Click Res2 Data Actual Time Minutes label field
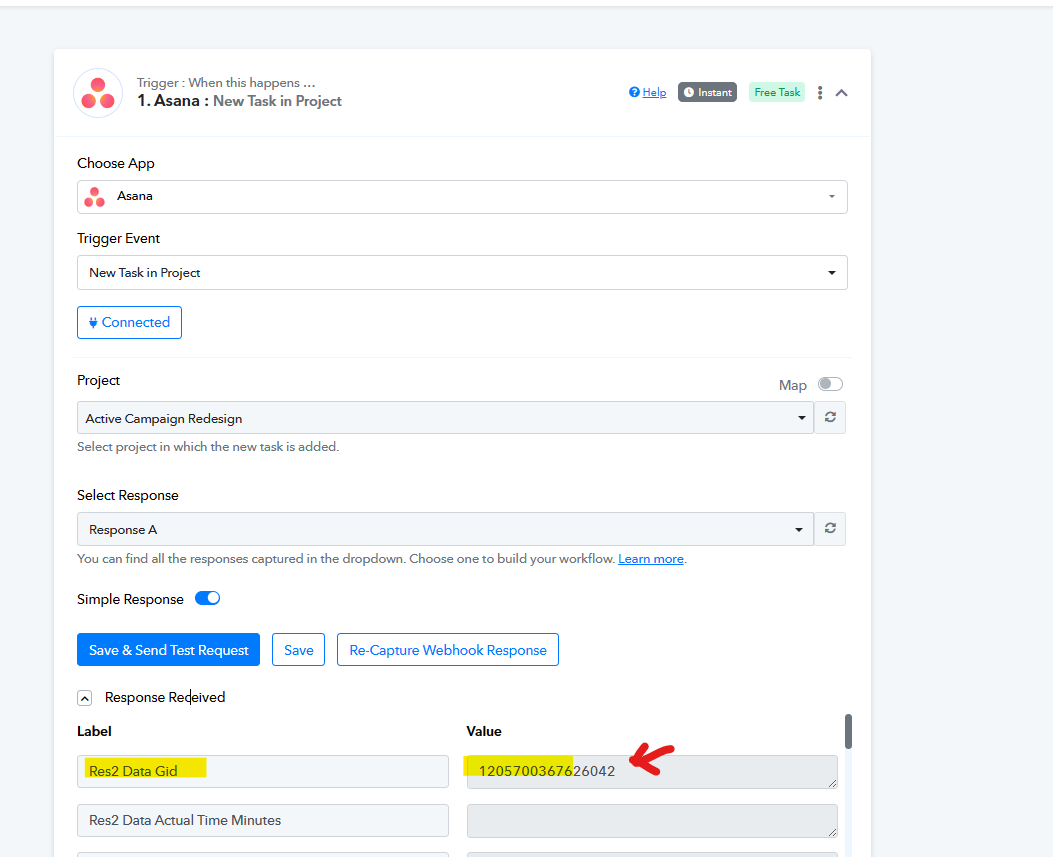 tap(263, 820)
